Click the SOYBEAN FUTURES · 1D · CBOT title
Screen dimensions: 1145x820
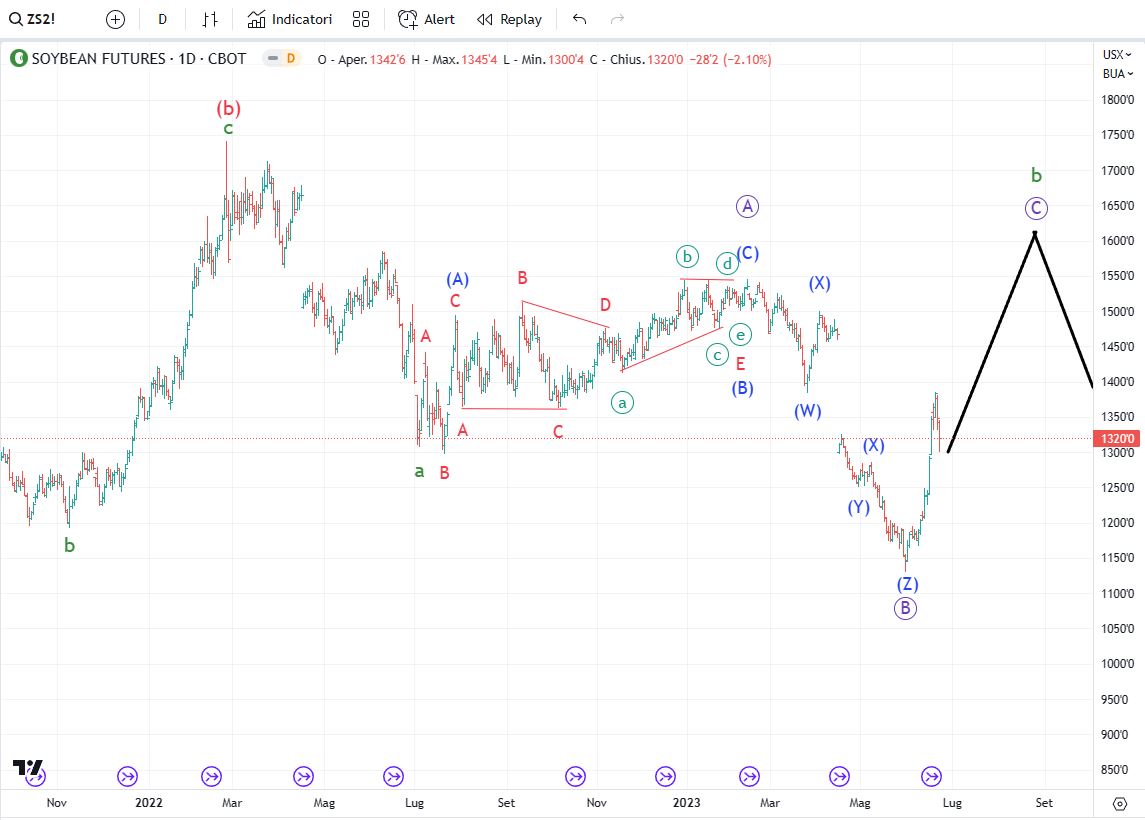(139, 58)
